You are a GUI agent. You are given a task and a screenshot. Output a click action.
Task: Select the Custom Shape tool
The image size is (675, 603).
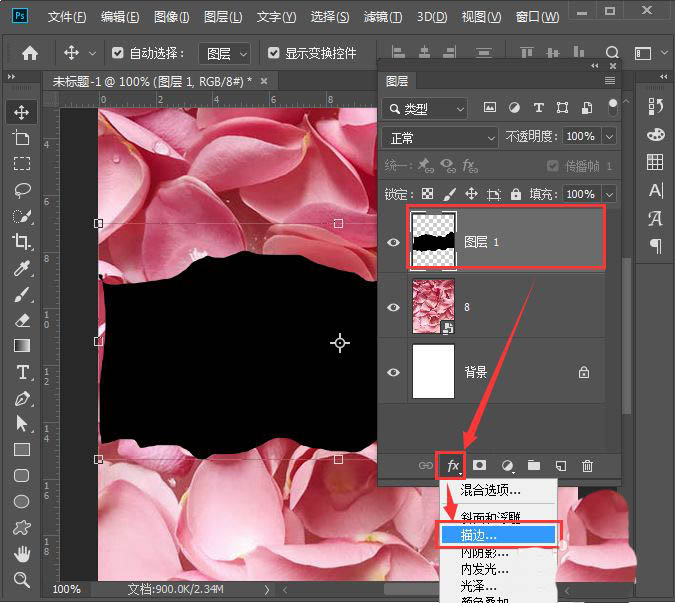point(21,527)
